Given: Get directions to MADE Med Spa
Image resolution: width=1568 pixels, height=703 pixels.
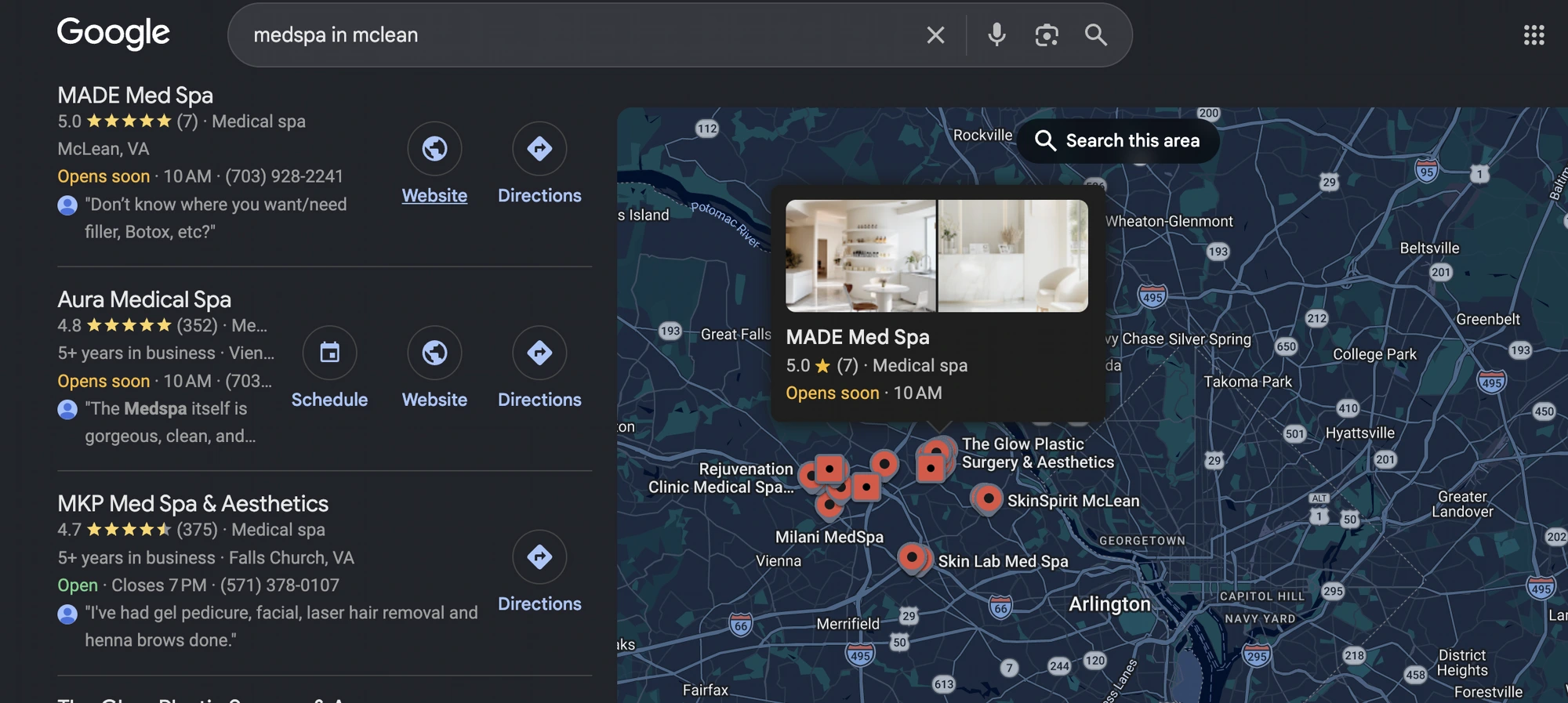Looking at the screenshot, I should (539, 148).
